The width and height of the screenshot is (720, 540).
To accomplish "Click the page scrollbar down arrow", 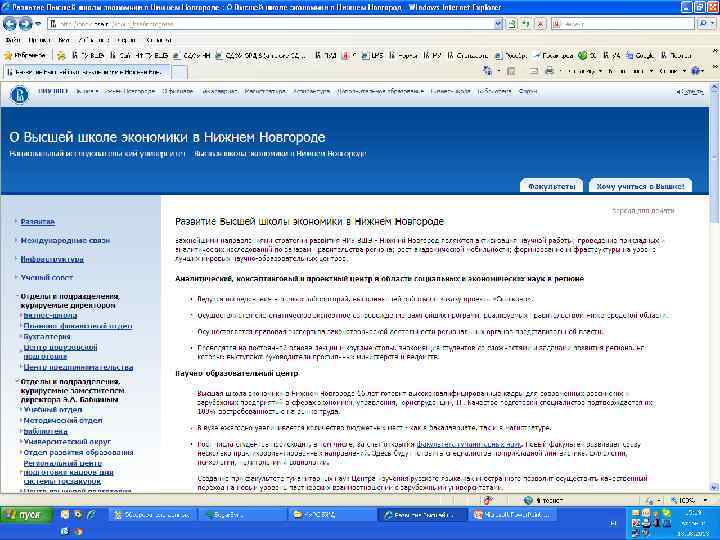I will point(714,487).
